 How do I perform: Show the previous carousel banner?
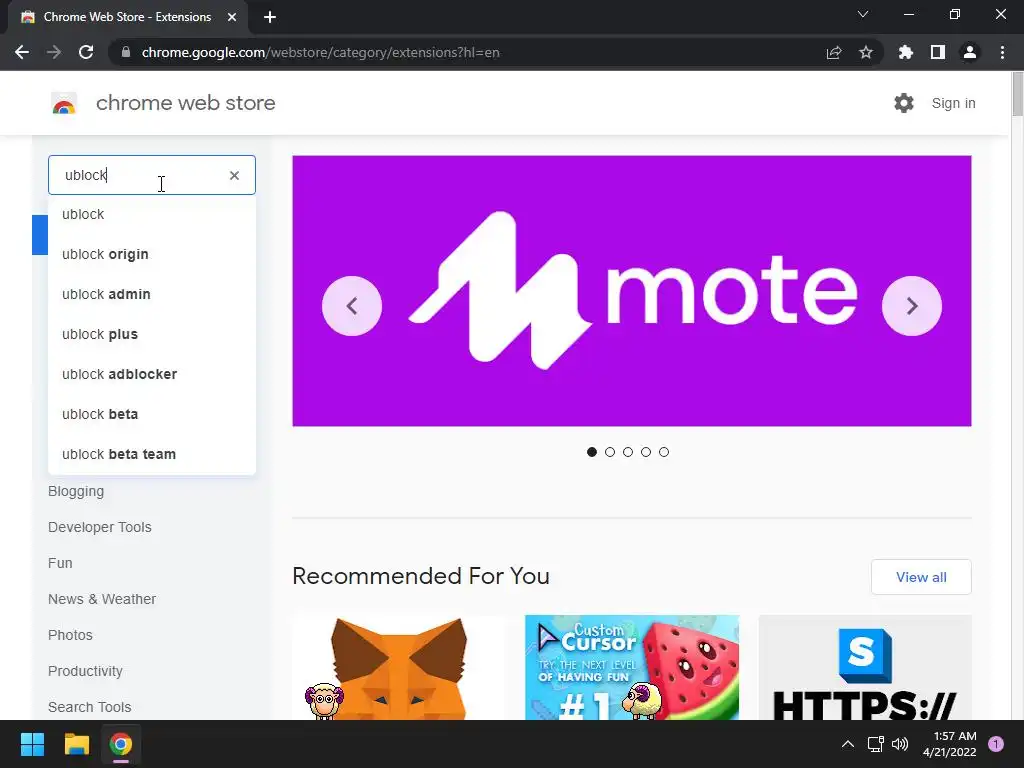click(x=352, y=306)
